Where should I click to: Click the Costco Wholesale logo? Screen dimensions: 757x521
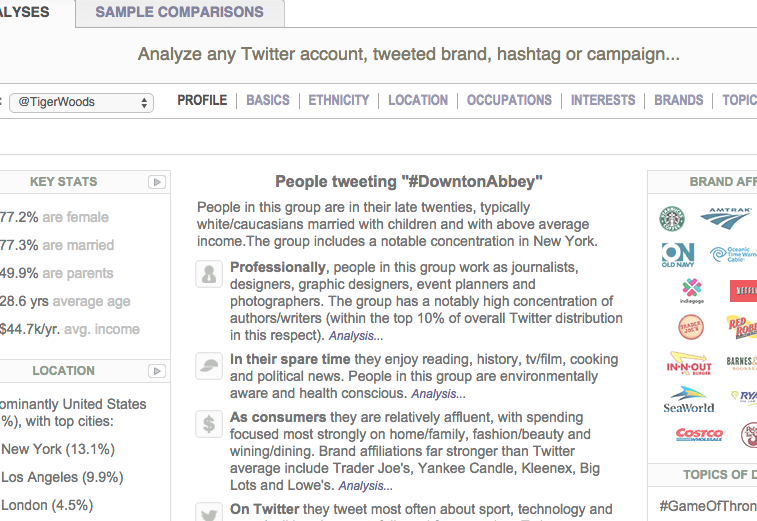699,435
